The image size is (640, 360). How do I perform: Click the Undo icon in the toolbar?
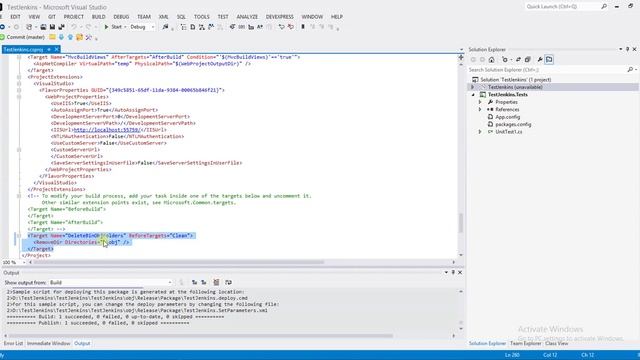73,27
